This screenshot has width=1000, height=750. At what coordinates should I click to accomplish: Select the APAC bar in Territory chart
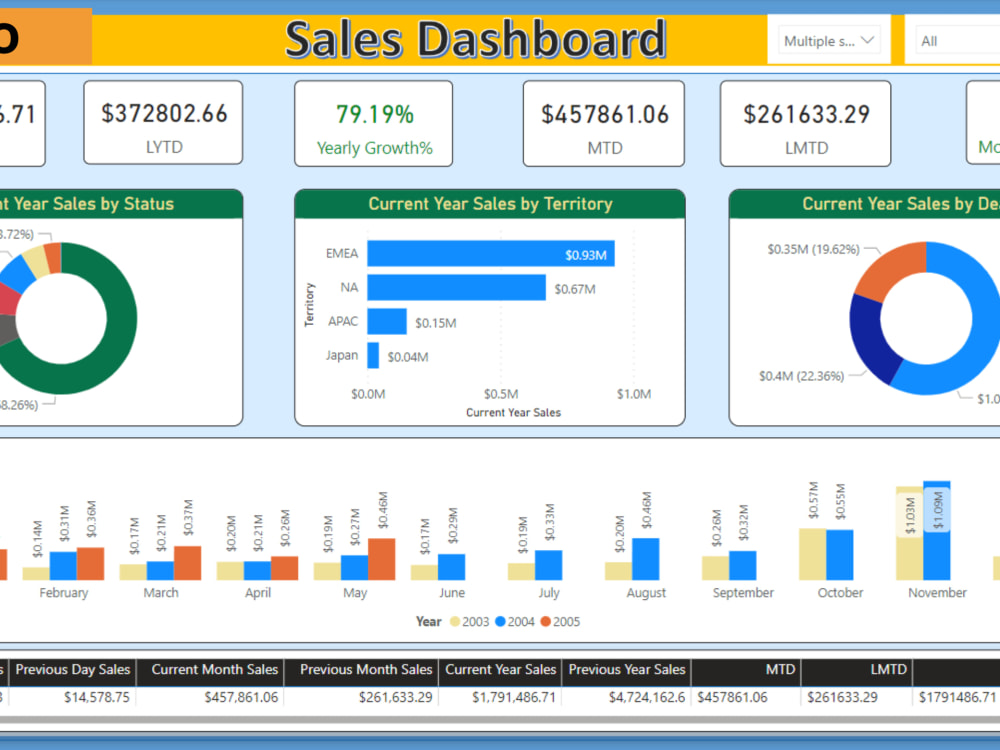(x=385, y=322)
